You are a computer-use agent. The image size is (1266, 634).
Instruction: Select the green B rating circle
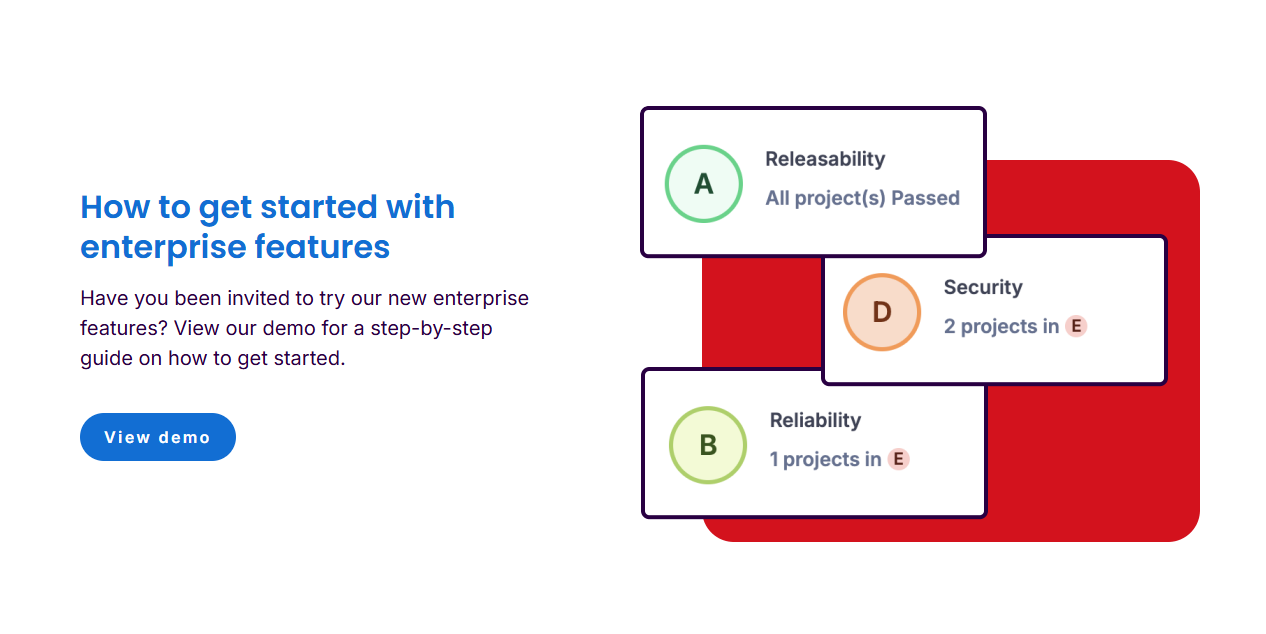point(708,445)
